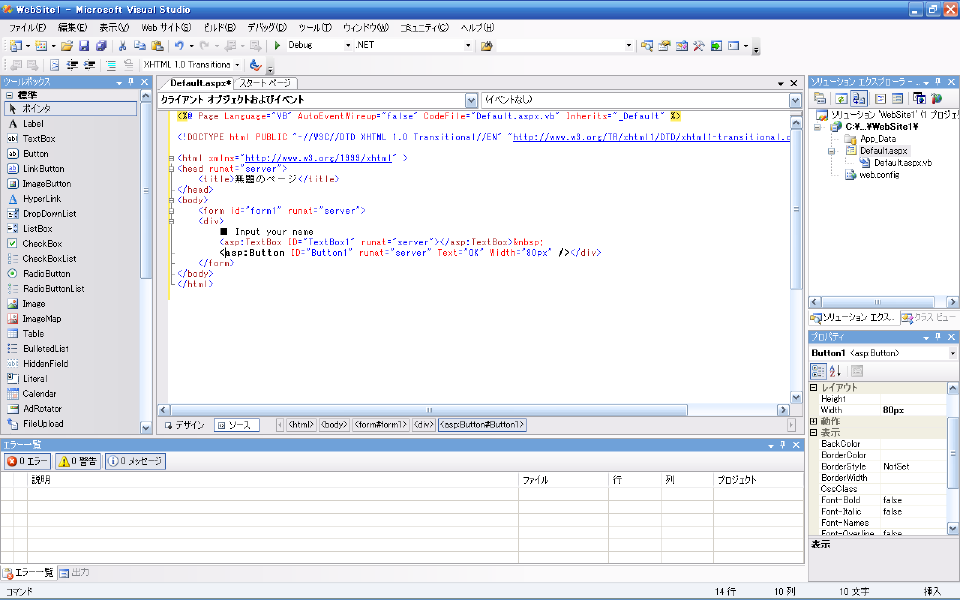The height and width of the screenshot is (600, 960).
Task: Open the XHTML 1.0 Transitional validation dropdown
Action: [x=238, y=65]
